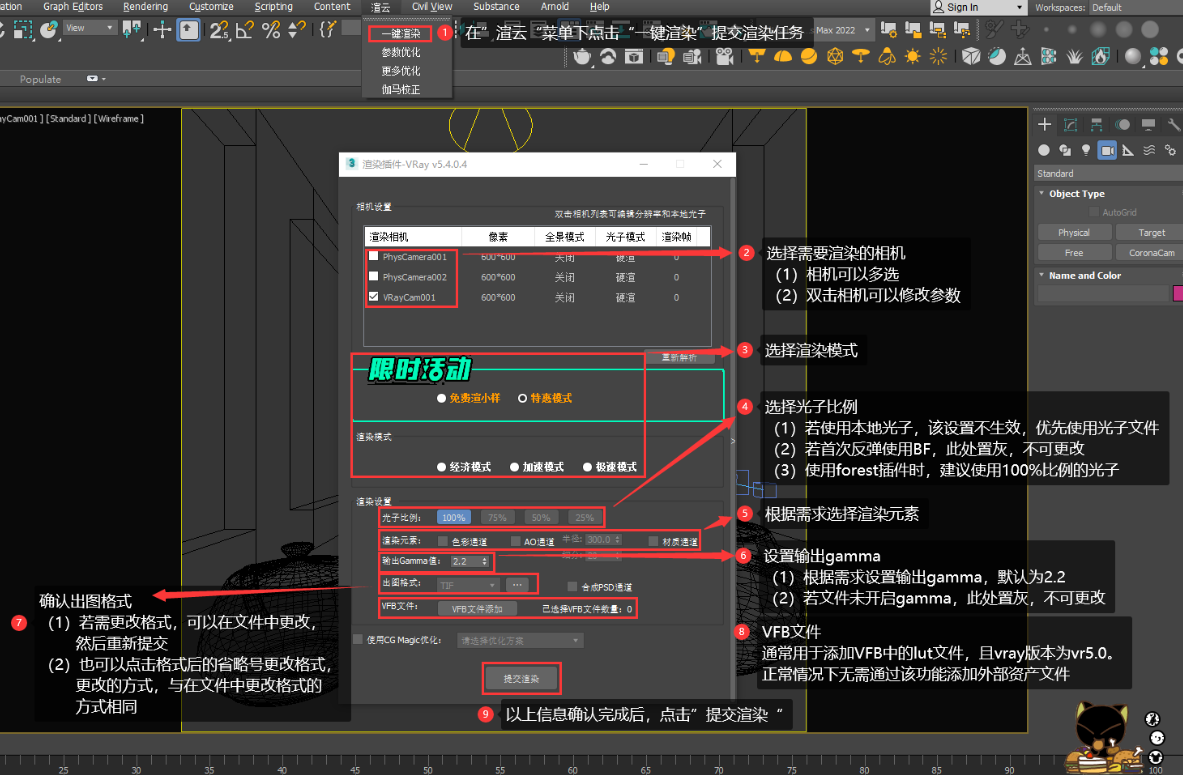The width and height of the screenshot is (1183, 775).
Task: Click 参数优化 in the 渲云 menu
Action: tap(401, 52)
